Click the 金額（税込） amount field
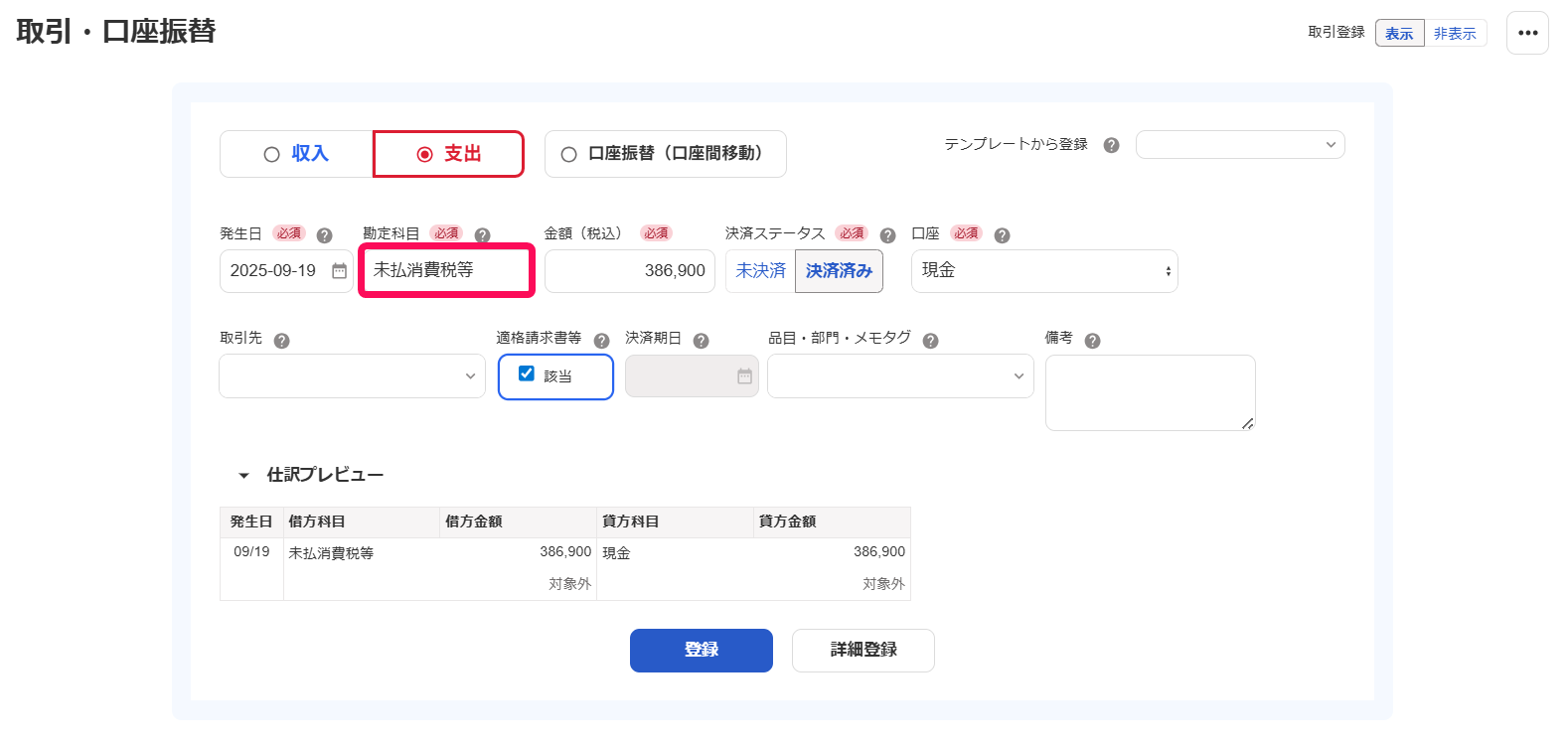This screenshot has width=1568, height=744. (630, 271)
